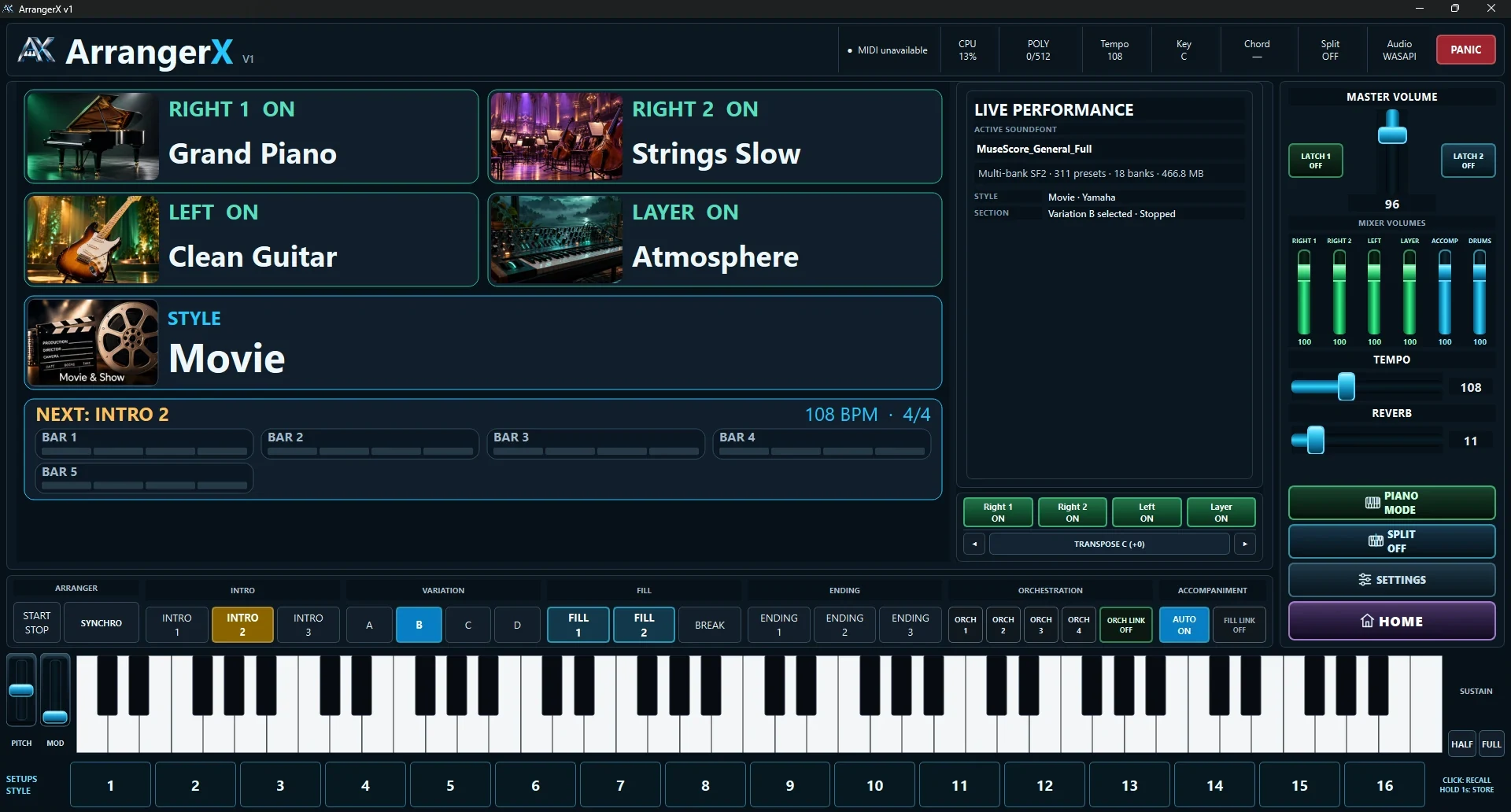The width and height of the screenshot is (1511, 812).
Task: Recall setup slot 8
Action: pos(705,785)
